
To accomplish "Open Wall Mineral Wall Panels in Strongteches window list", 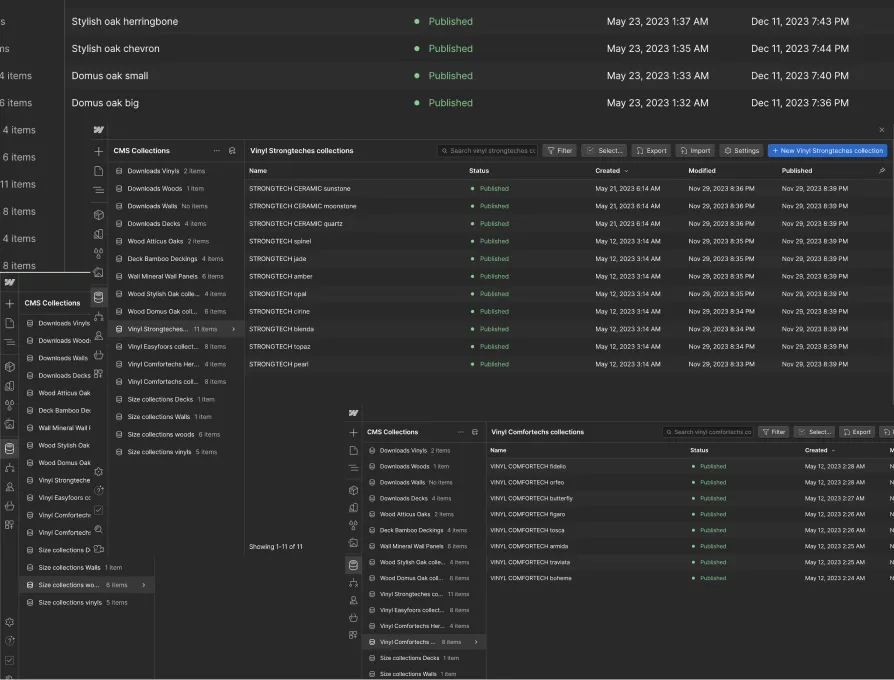I will tap(176, 276).
